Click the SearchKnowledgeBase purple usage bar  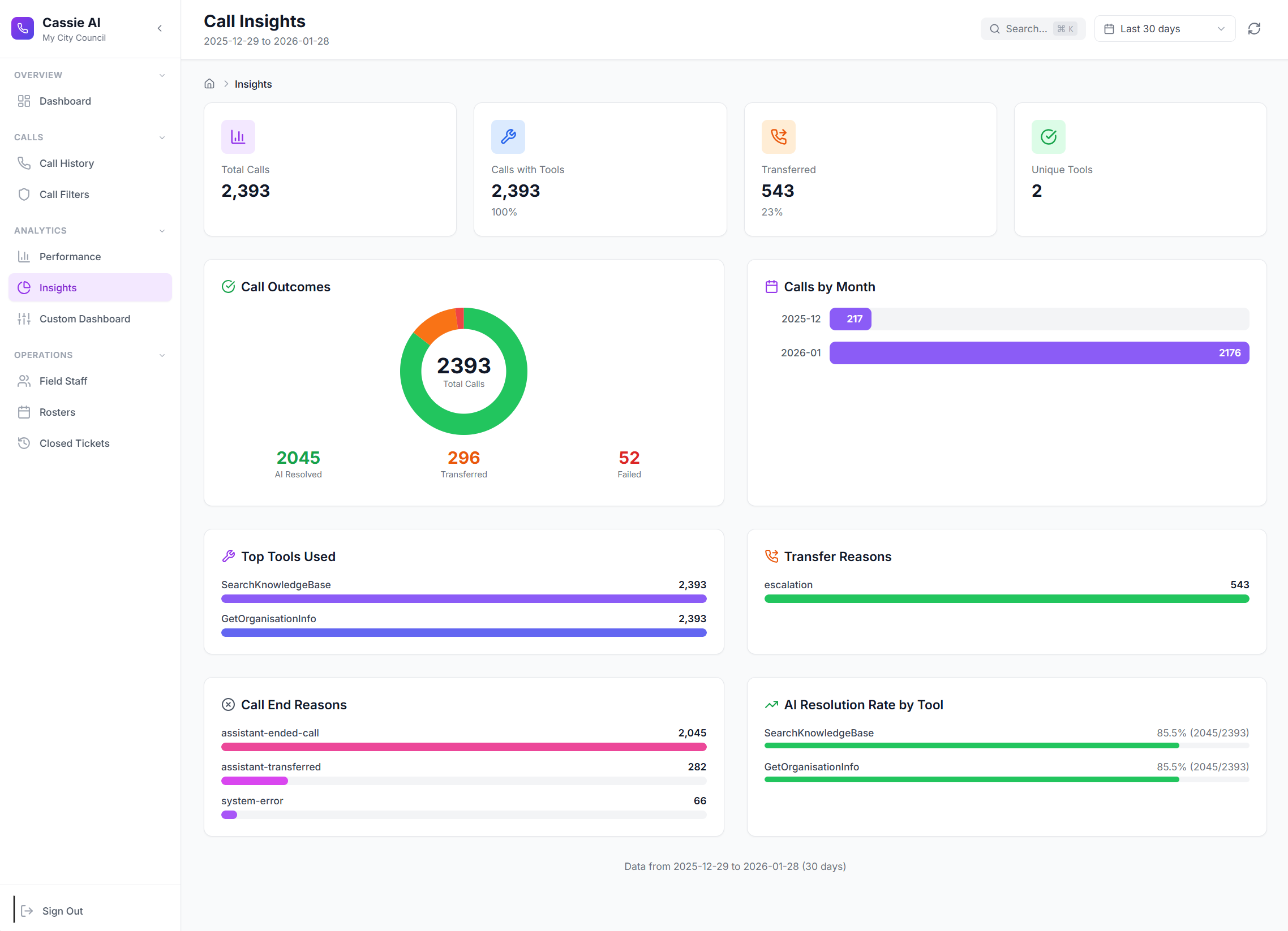464,599
